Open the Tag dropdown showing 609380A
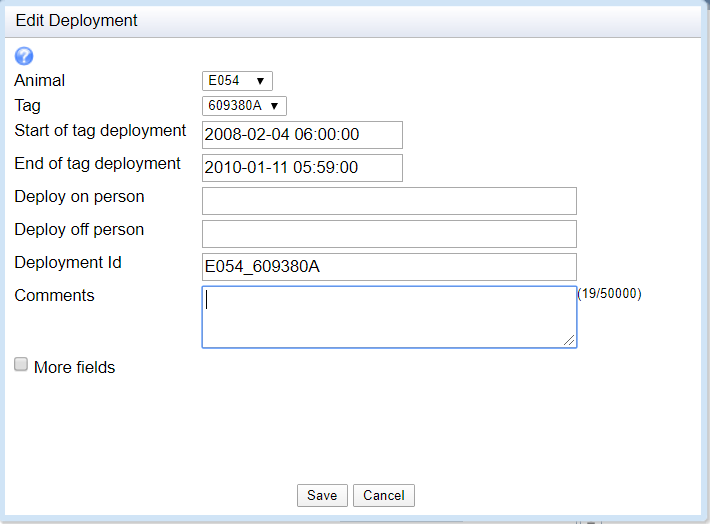 [x=244, y=106]
